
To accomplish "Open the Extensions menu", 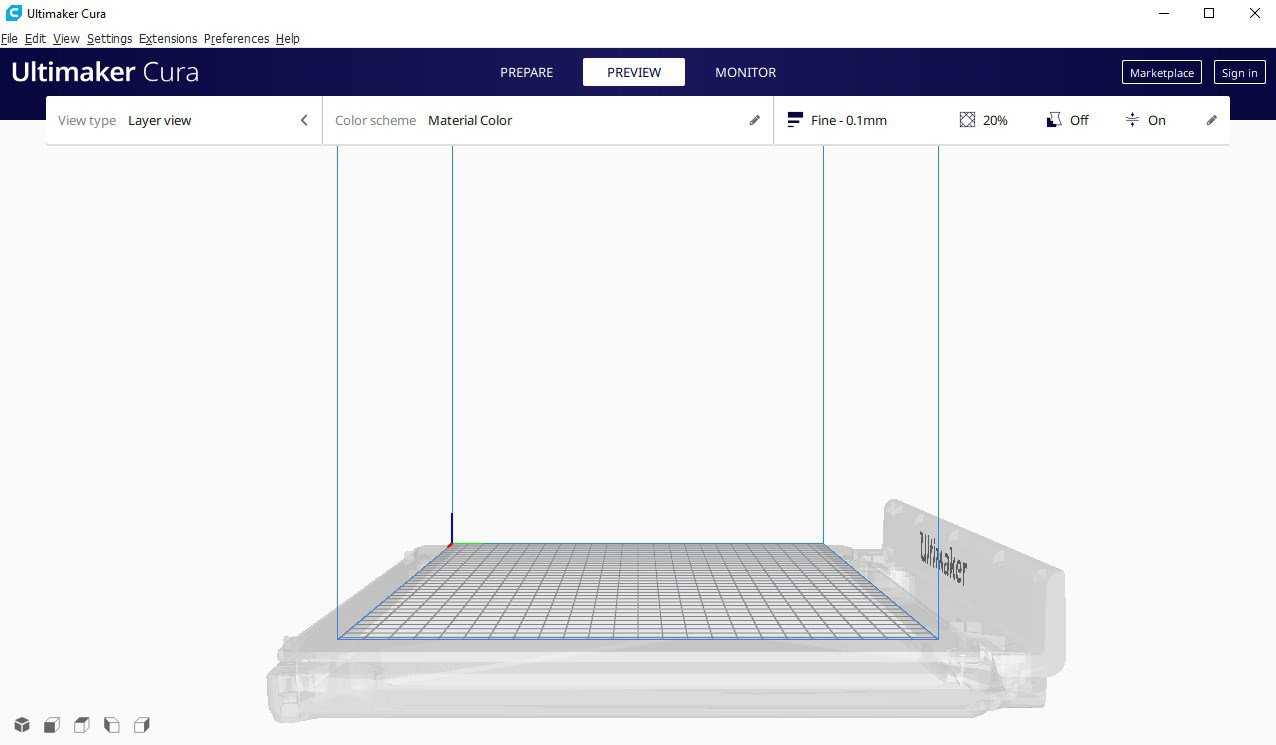I will click(x=168, y=38).
